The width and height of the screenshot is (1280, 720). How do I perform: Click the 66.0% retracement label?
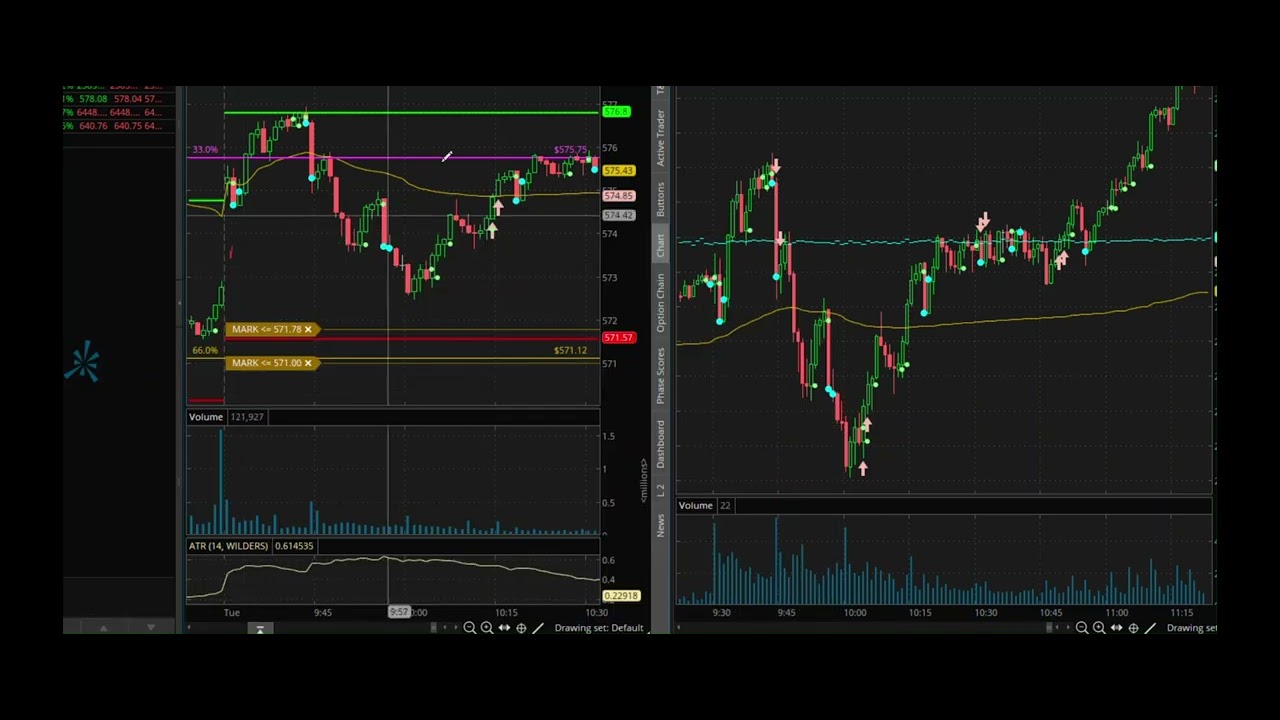coord(205,351)
